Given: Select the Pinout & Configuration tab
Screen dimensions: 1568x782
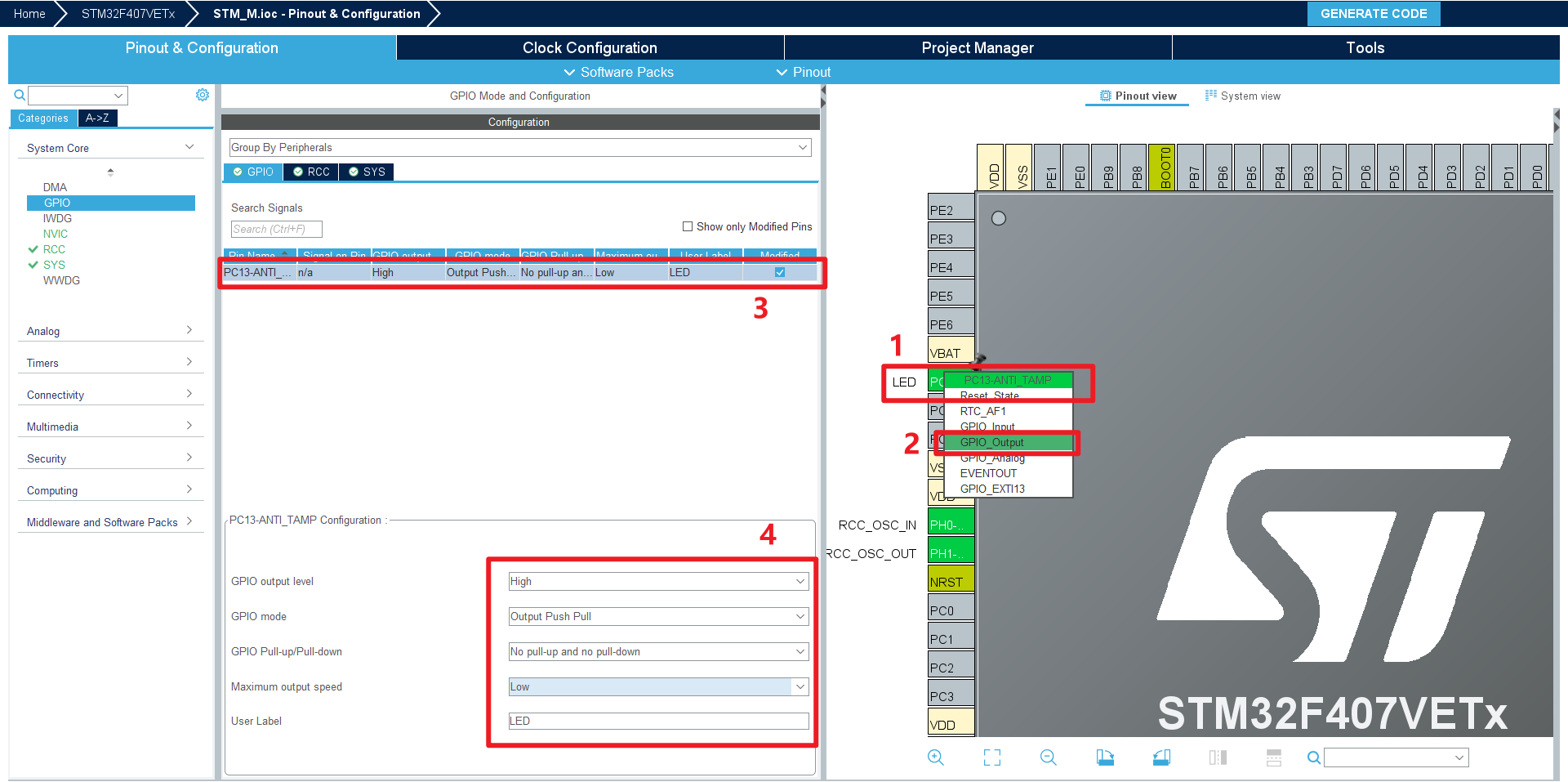Looking at the screenshot, I should 202,47.
